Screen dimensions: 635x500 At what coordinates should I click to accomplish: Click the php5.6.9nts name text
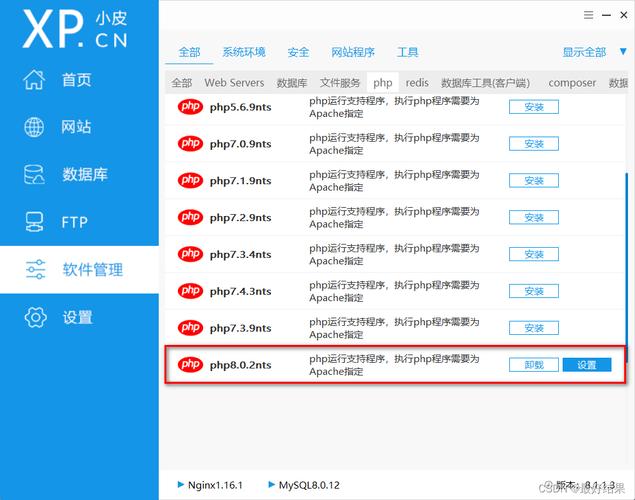(x=241, y=107)
